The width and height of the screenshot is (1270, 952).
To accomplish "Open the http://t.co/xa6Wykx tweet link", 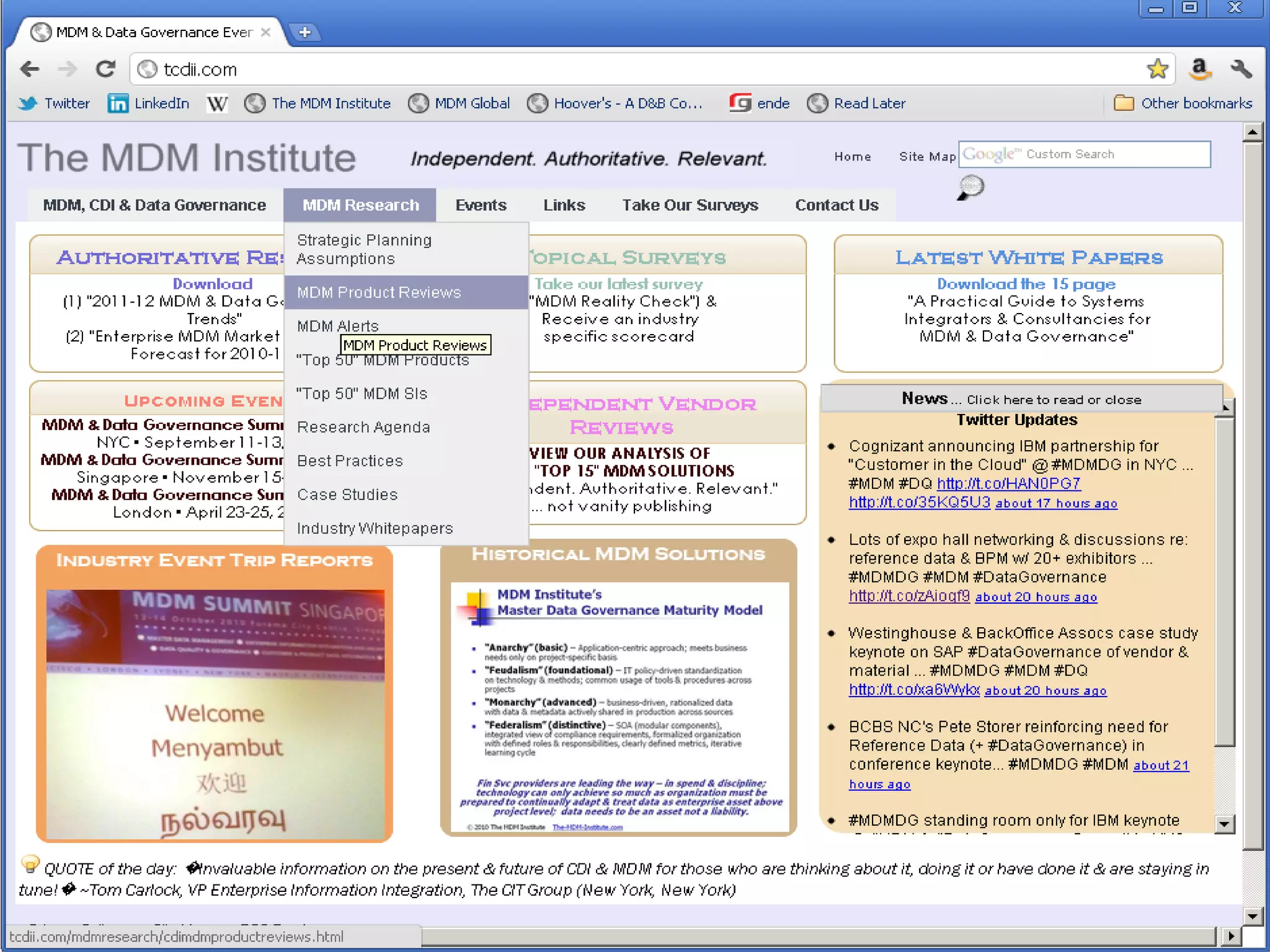I will [x=914, y=689].
